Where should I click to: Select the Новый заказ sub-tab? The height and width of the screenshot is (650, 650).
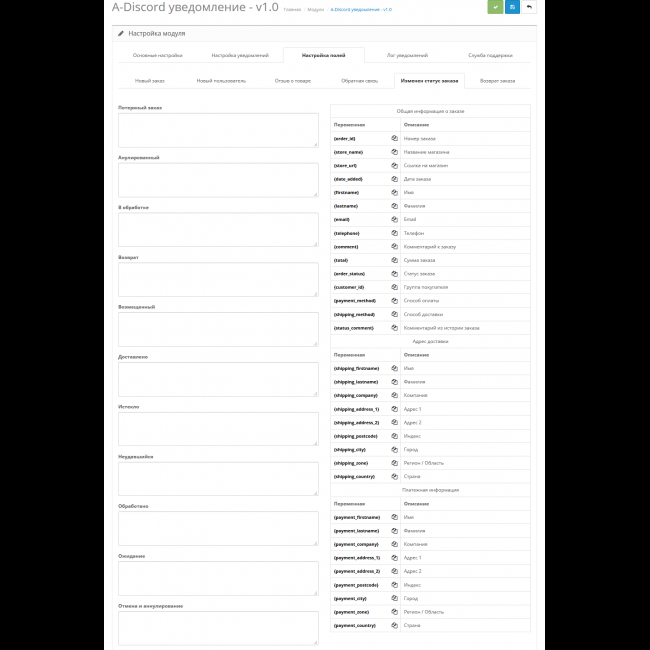click(x=150, y=81)
